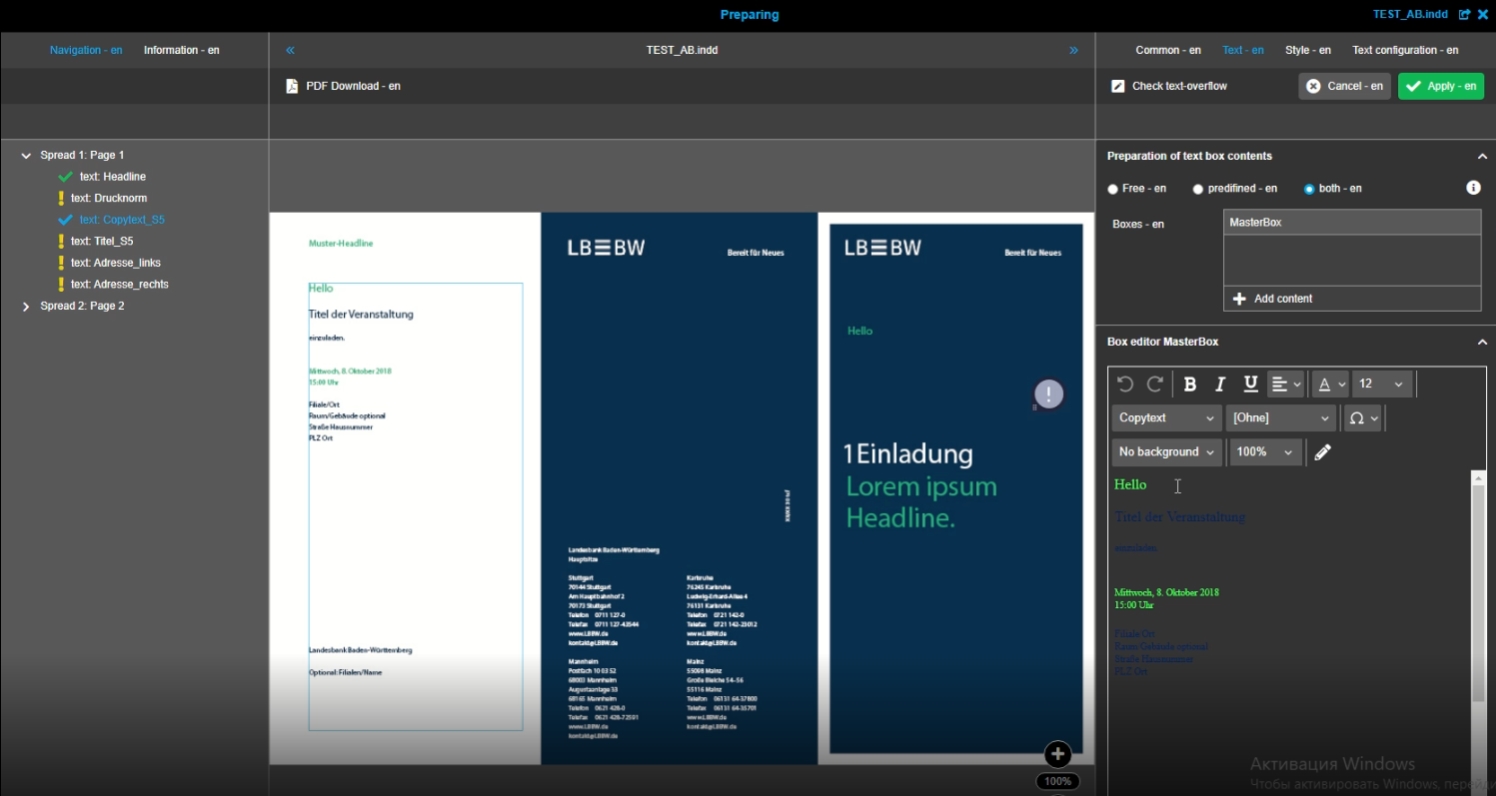Collapse Spread 1: Page 1 tree node
Viewport: 1496px width, 796px height.
pos(26,156)
